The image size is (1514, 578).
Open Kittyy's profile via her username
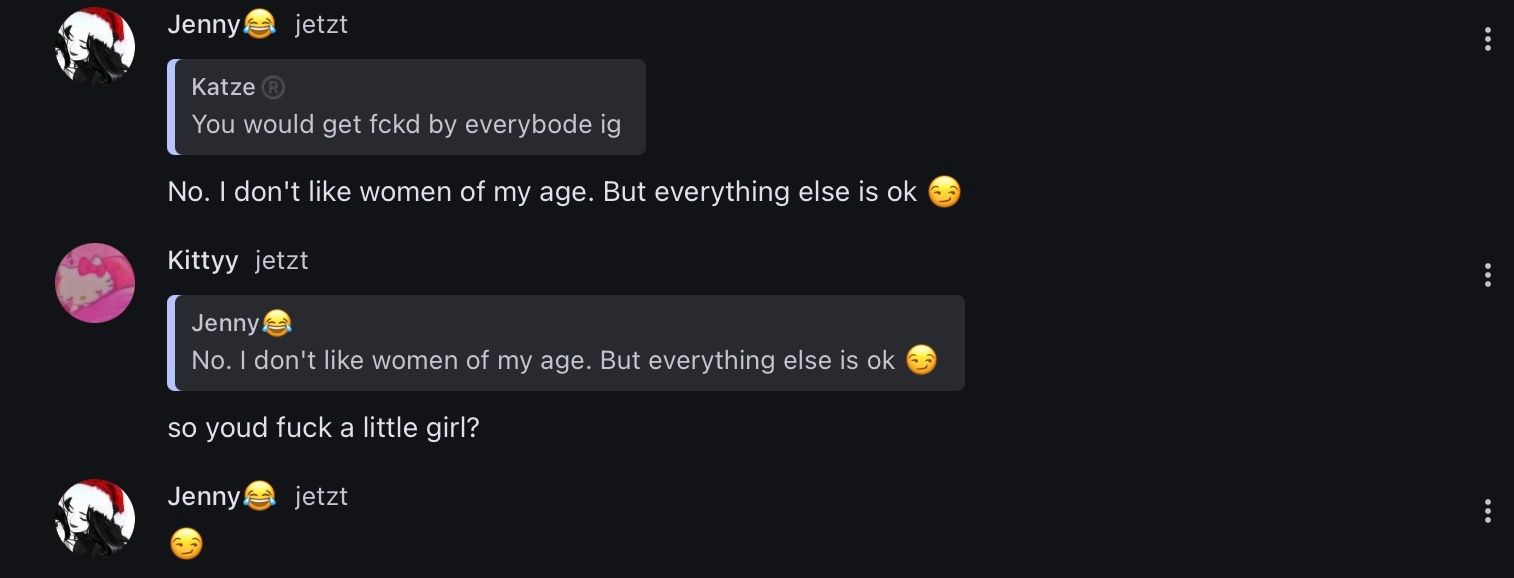pyautogui.click(x=203, y=260)
